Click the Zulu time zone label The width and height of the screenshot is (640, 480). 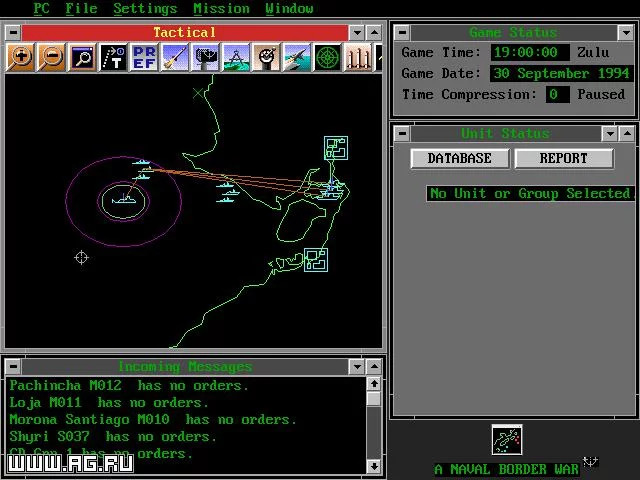tap(593, 52)
